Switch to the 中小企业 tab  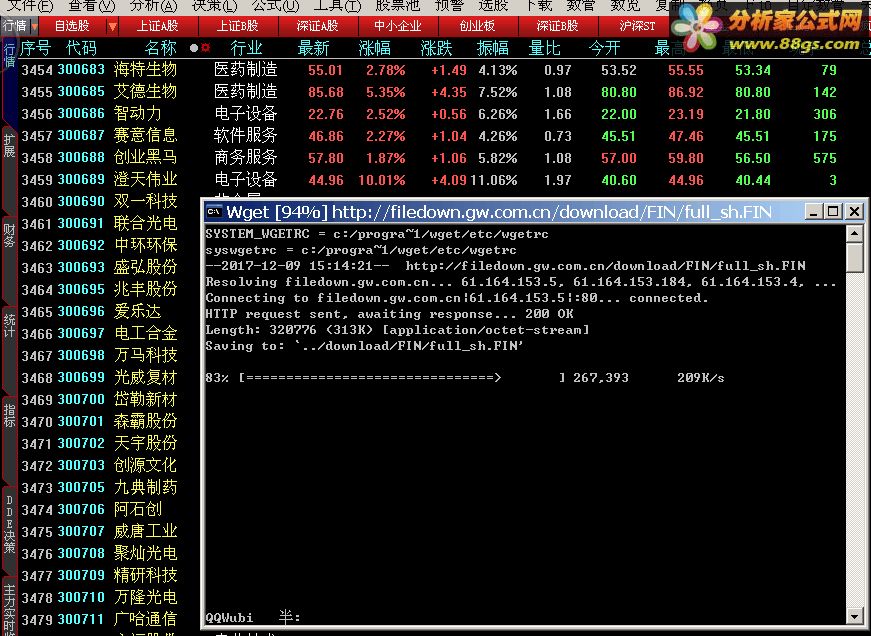point(398,26)
